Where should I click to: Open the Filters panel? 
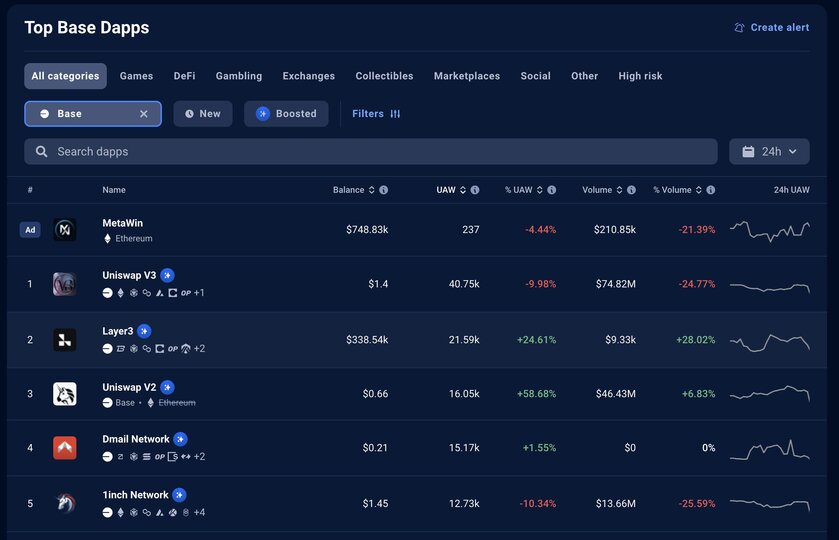pyautogui.click(x=376, y=114)
